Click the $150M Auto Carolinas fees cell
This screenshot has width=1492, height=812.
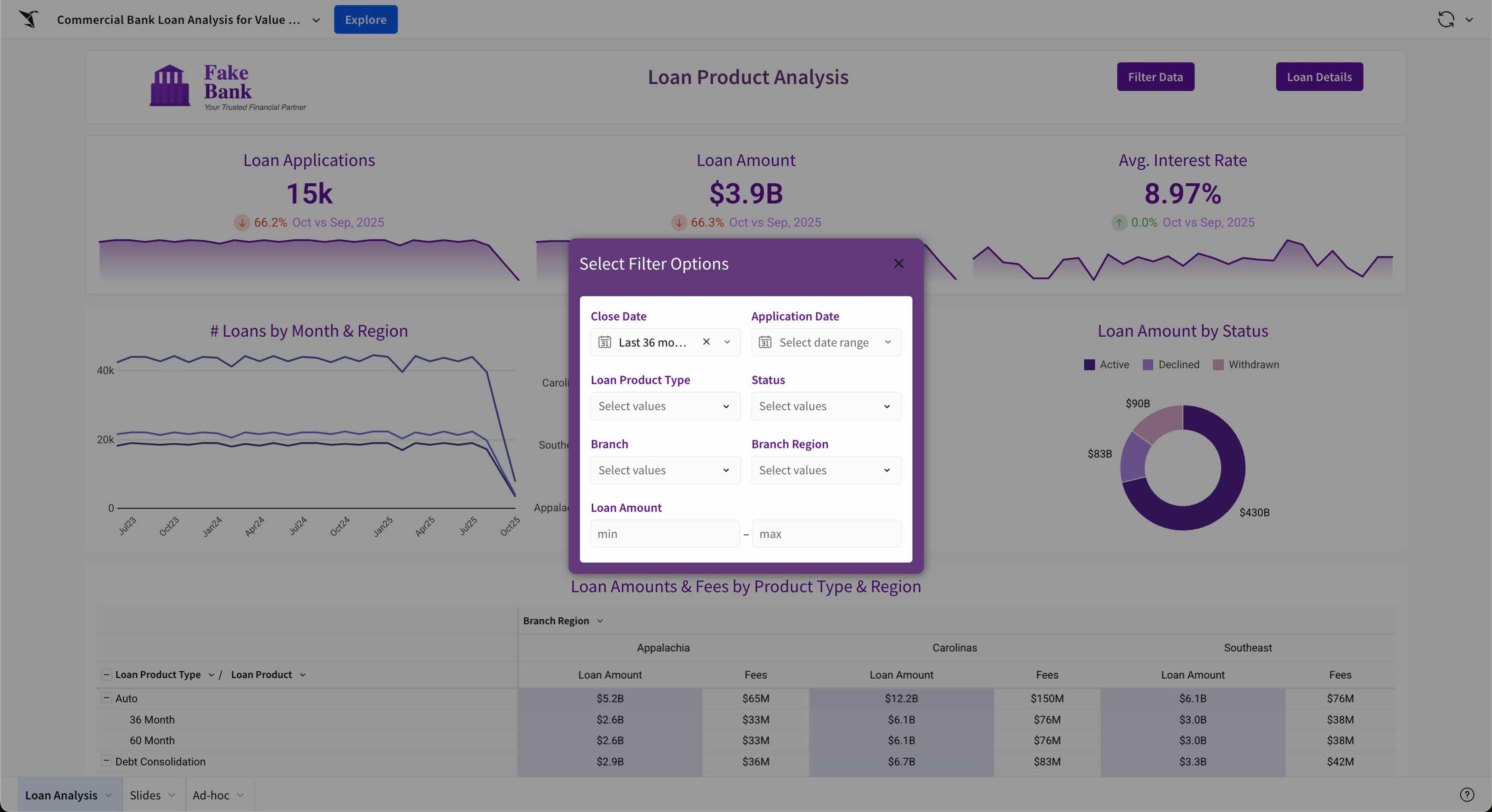[x=1047, y=699]
